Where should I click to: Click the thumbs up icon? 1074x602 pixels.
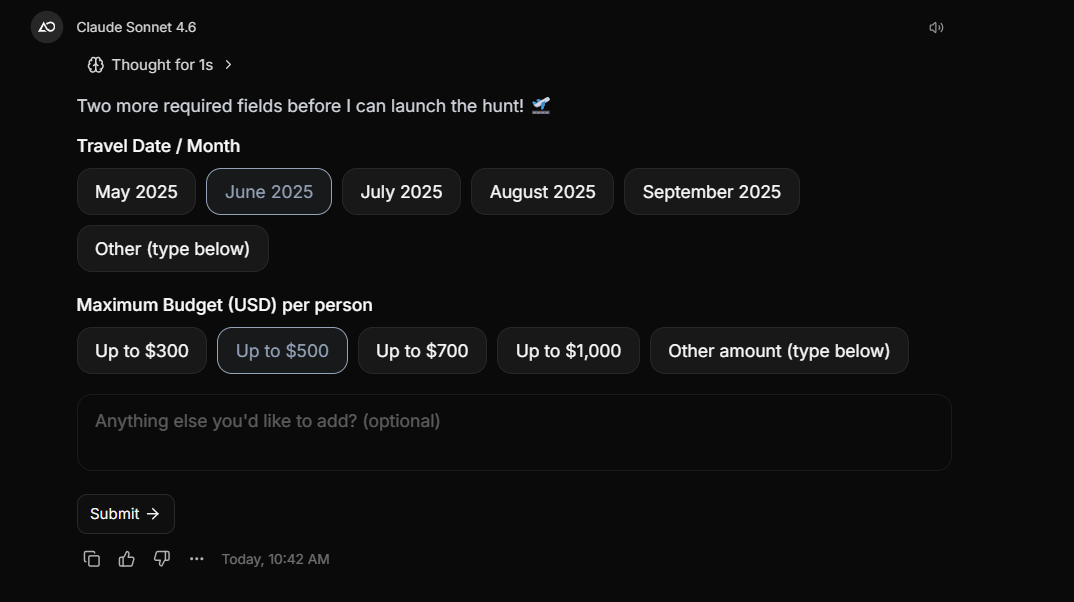pyautogui.click(x=127, y=559)
